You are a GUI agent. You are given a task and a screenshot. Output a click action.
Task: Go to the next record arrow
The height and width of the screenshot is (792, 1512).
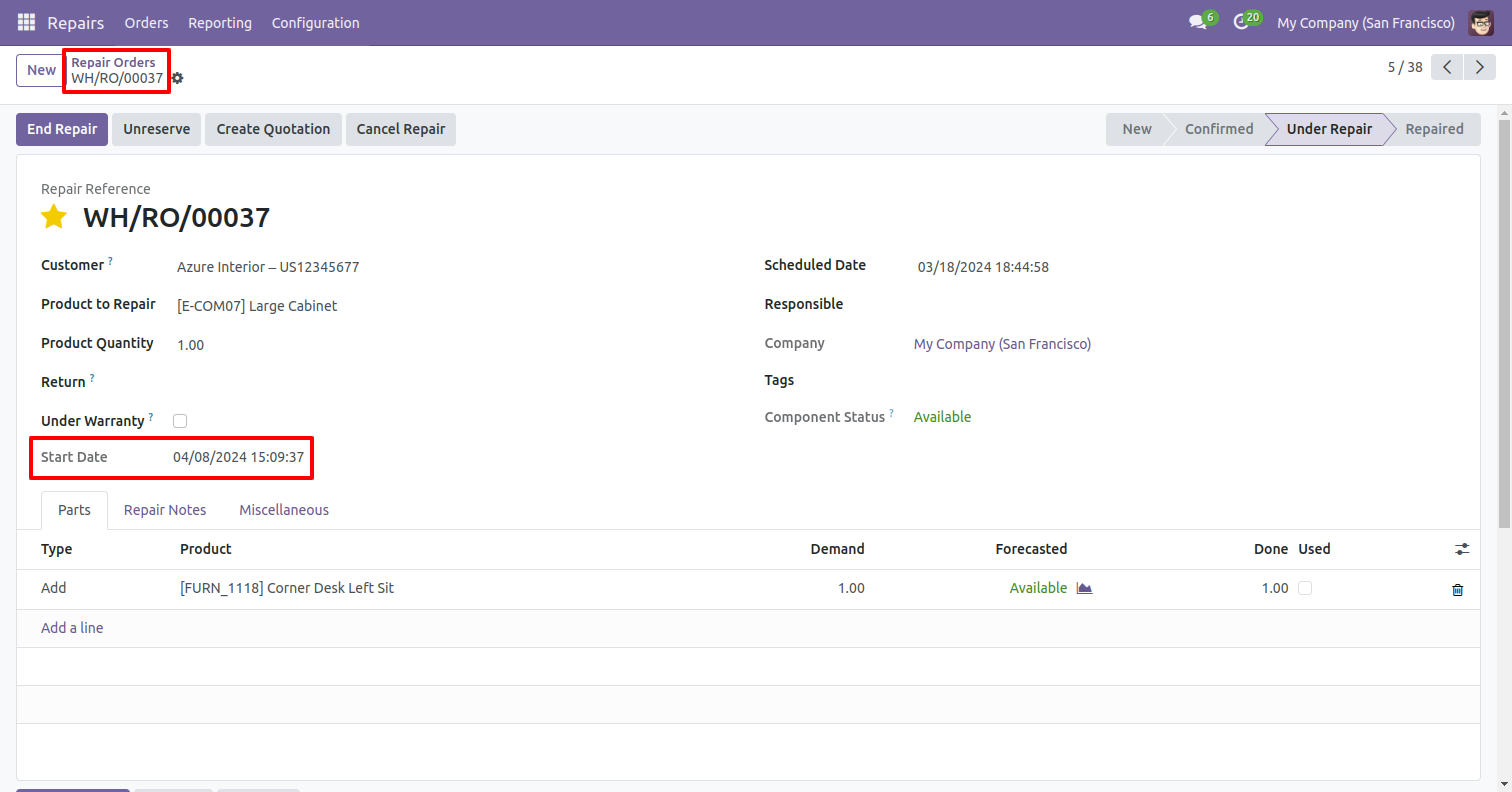tap(1479, 67)
